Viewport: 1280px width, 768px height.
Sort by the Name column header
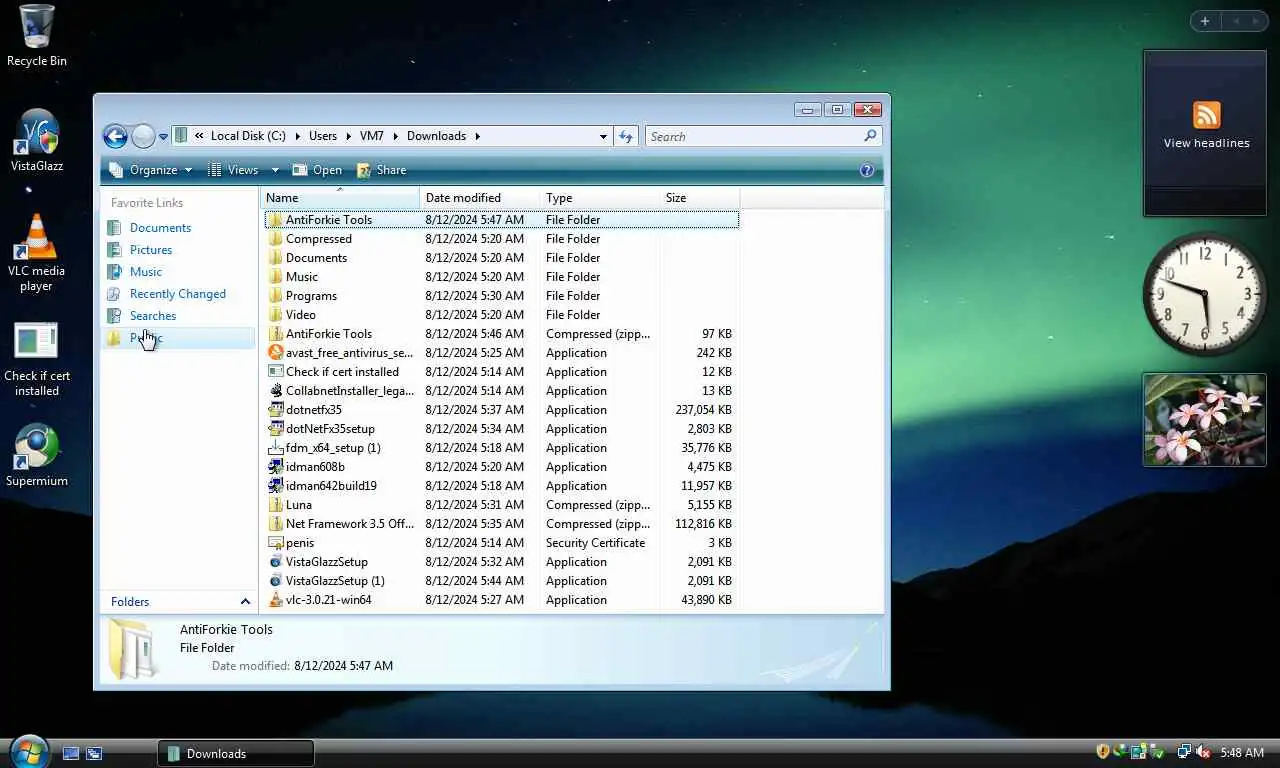pyautogui.click(x=340, y=198)
